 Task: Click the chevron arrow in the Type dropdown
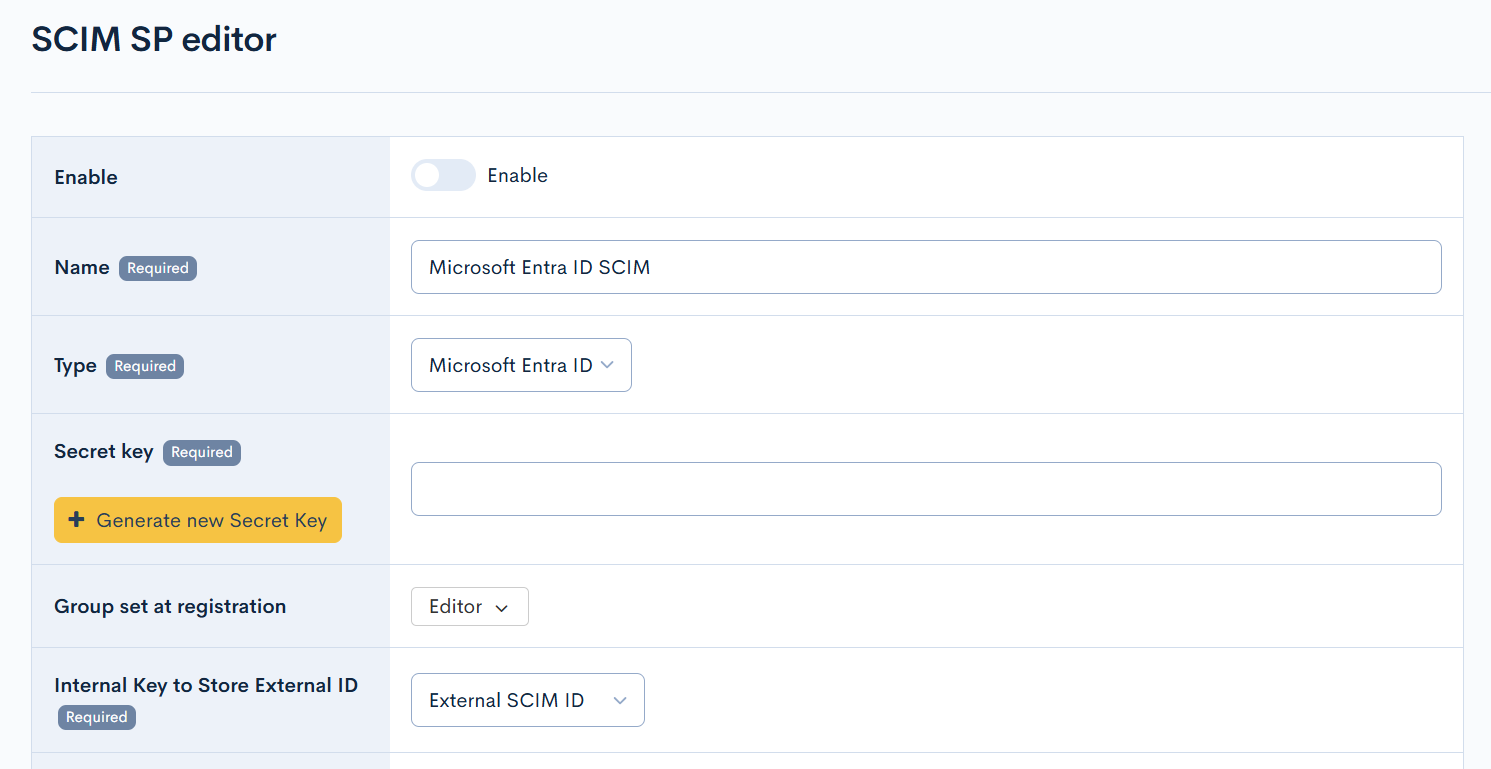coord(607,366)
